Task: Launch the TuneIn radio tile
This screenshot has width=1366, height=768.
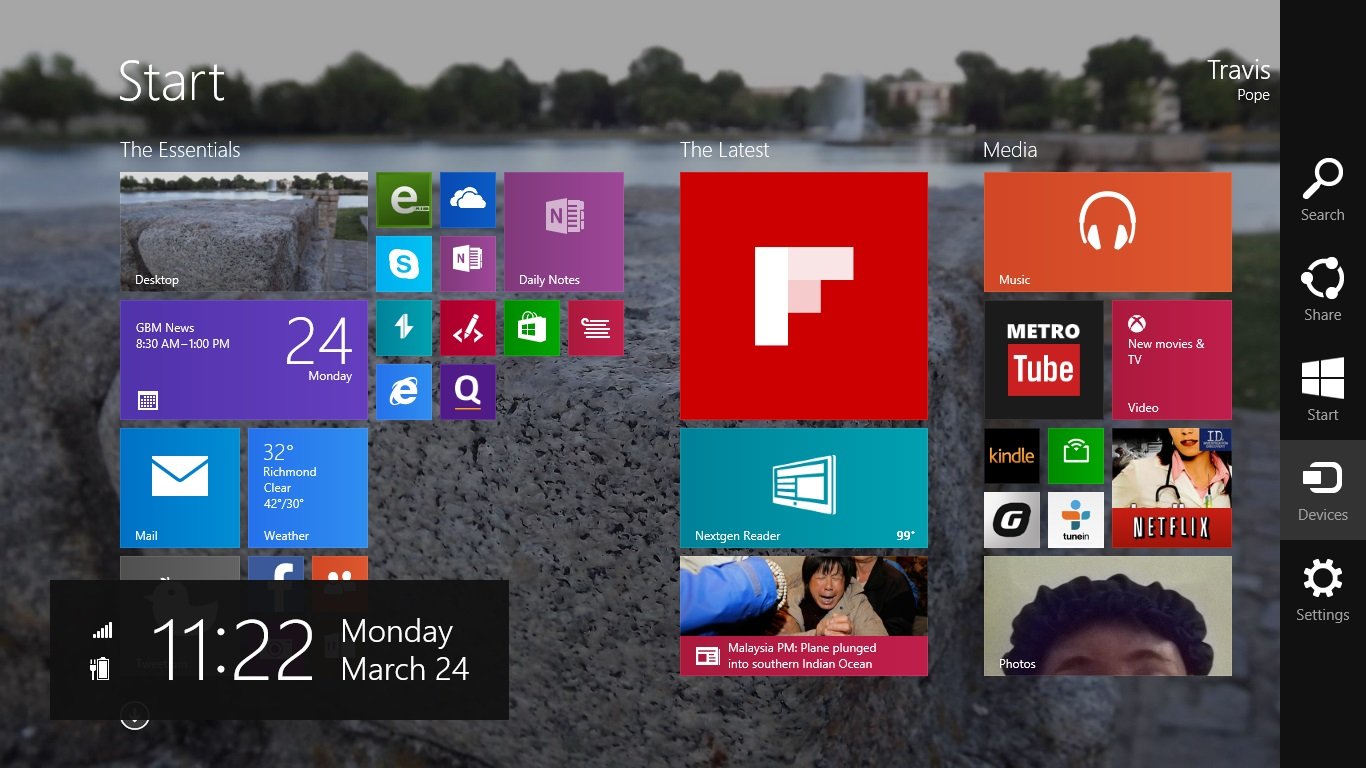Action: click(x=1076, y=520)
